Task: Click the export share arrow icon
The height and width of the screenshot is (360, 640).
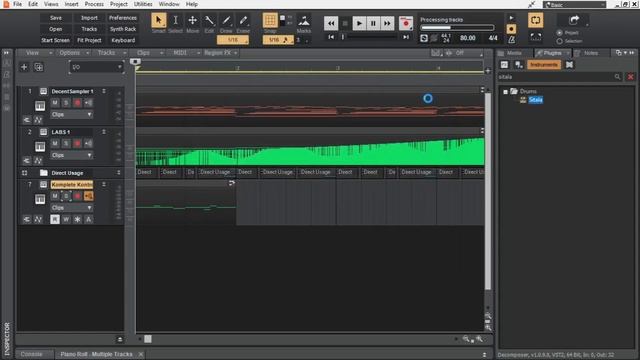Action: (x=574, y=20)
